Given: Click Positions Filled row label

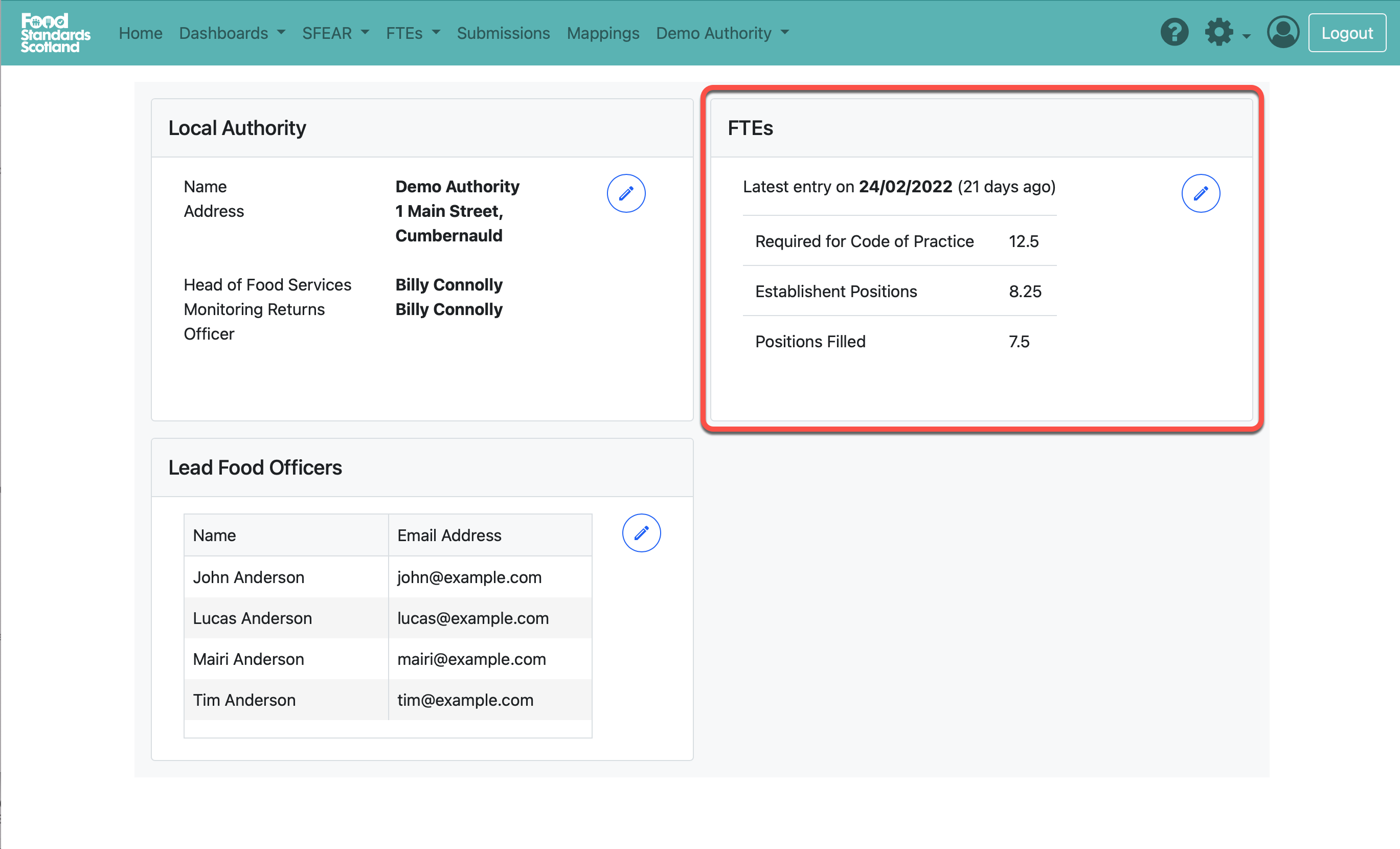Looking at the screenshot, I should click(x=810, y=341).
